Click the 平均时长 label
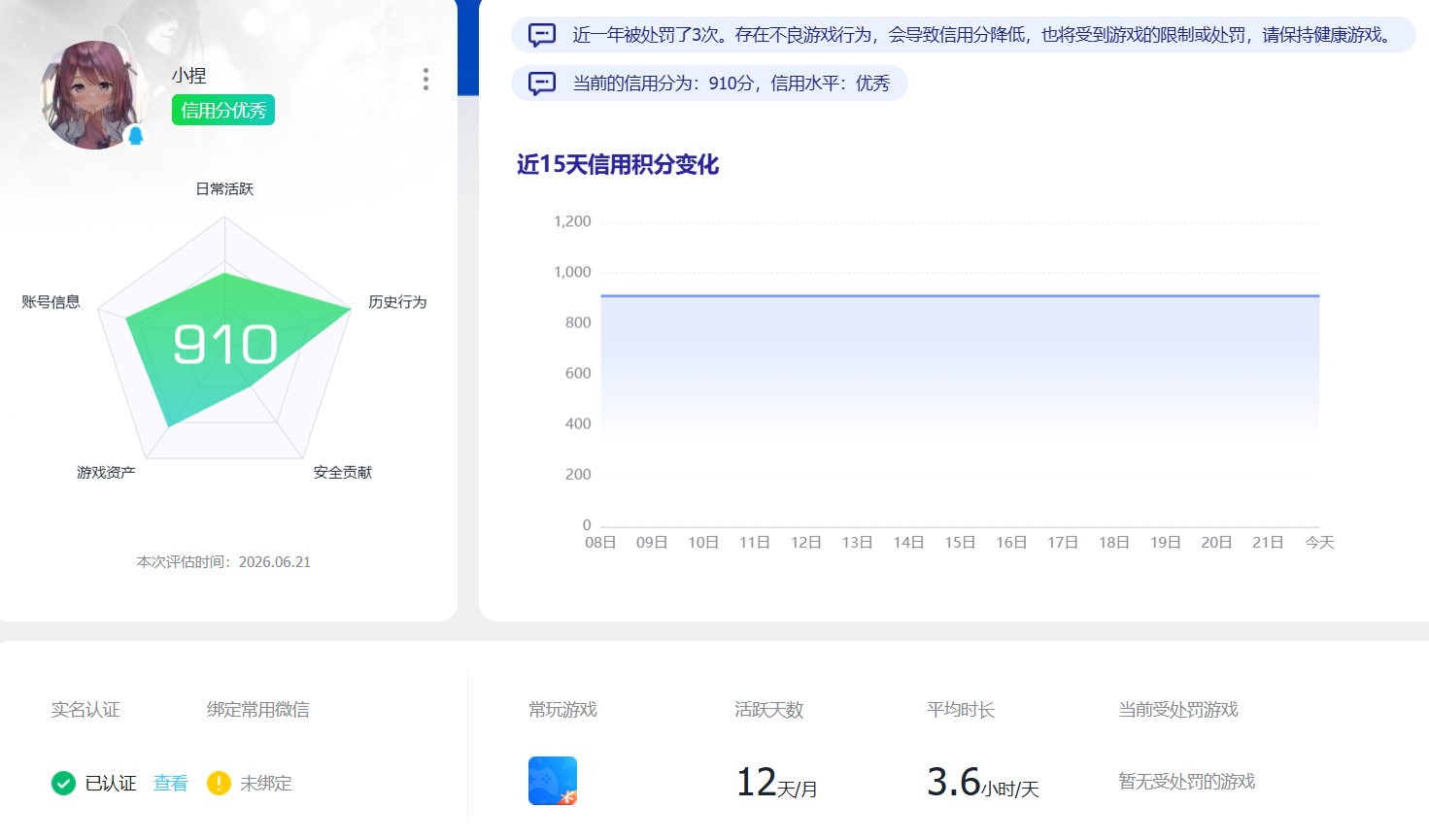The width and height of the screenshot is (1429, 840). click(x=961, y=710)
